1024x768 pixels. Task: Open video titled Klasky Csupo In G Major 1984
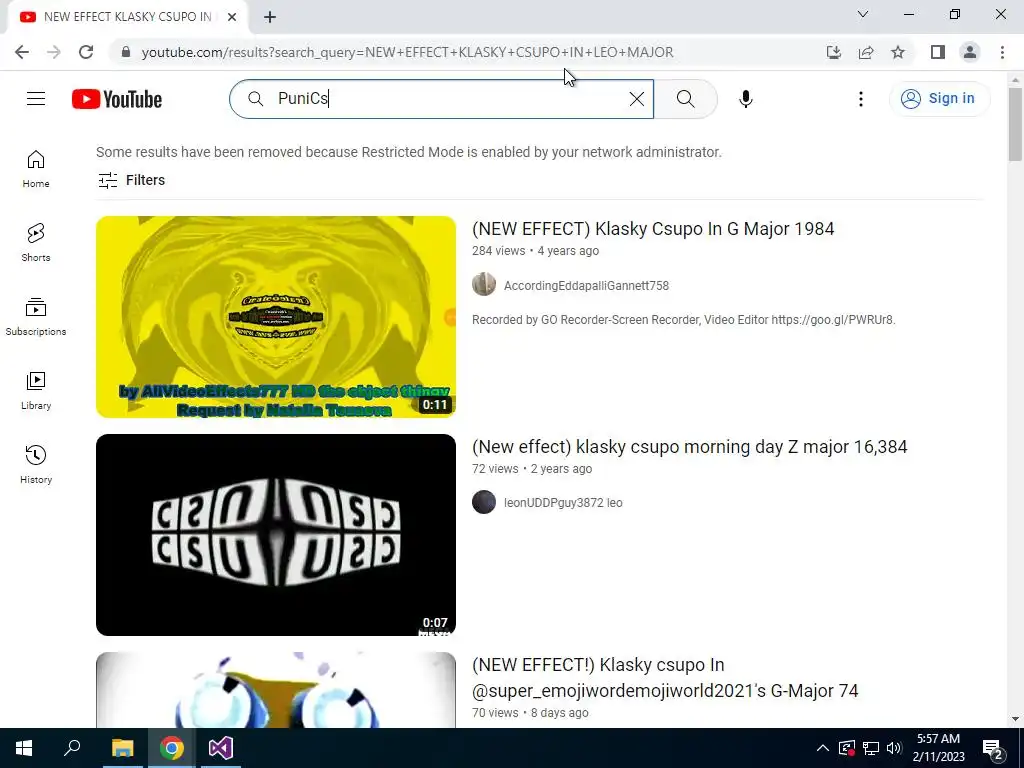tap(653, 229)
